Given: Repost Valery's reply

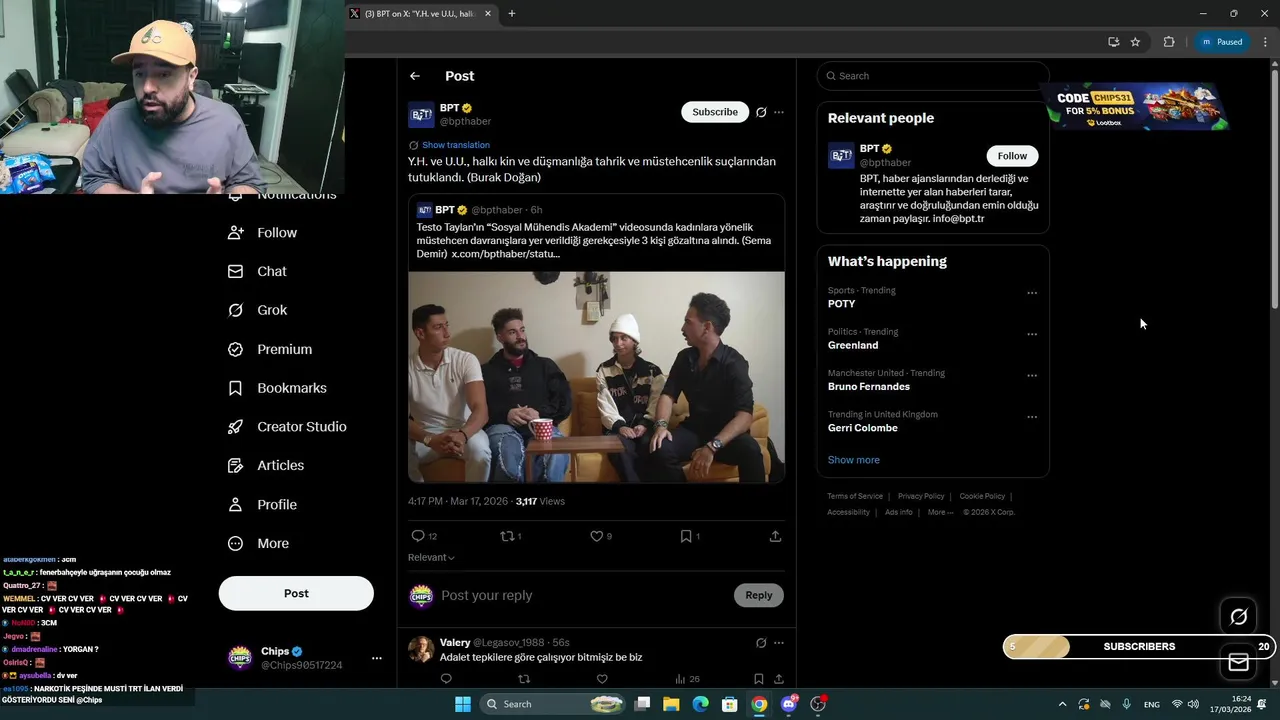Looking at the screenshot, I should point(524,679).
